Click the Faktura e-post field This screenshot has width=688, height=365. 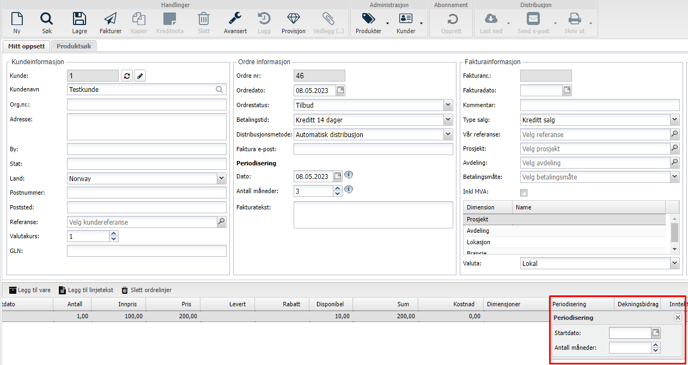coord(373,149)
